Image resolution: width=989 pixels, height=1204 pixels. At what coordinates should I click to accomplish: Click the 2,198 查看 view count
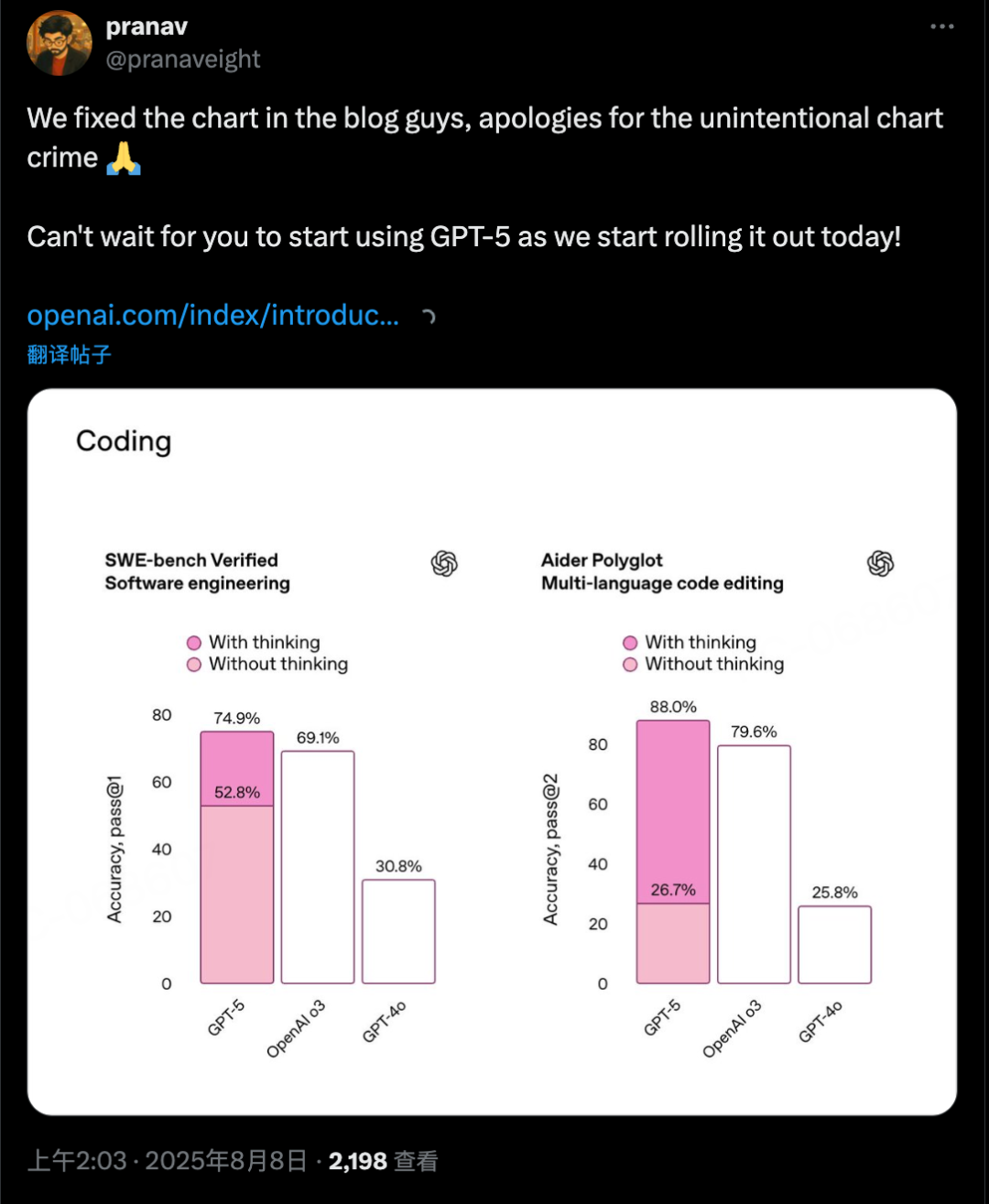click(383, 1162)
